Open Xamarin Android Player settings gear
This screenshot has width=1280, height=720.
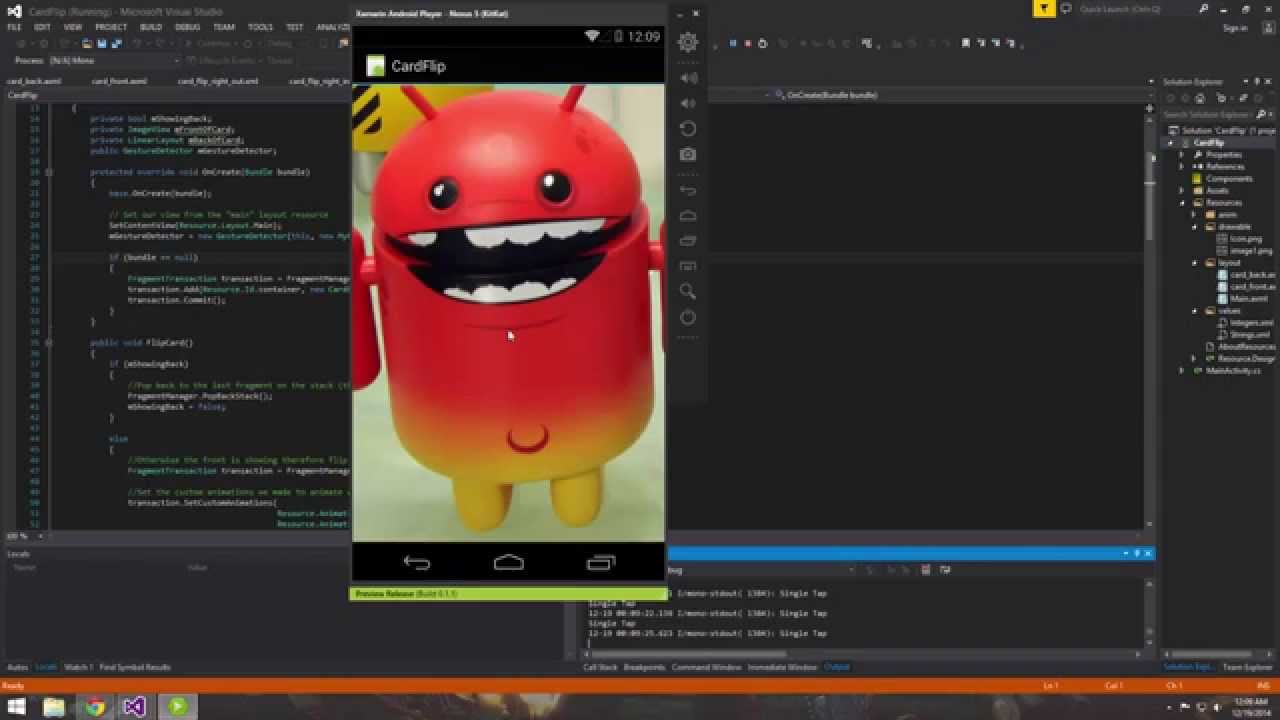click(x=687, y=42)
